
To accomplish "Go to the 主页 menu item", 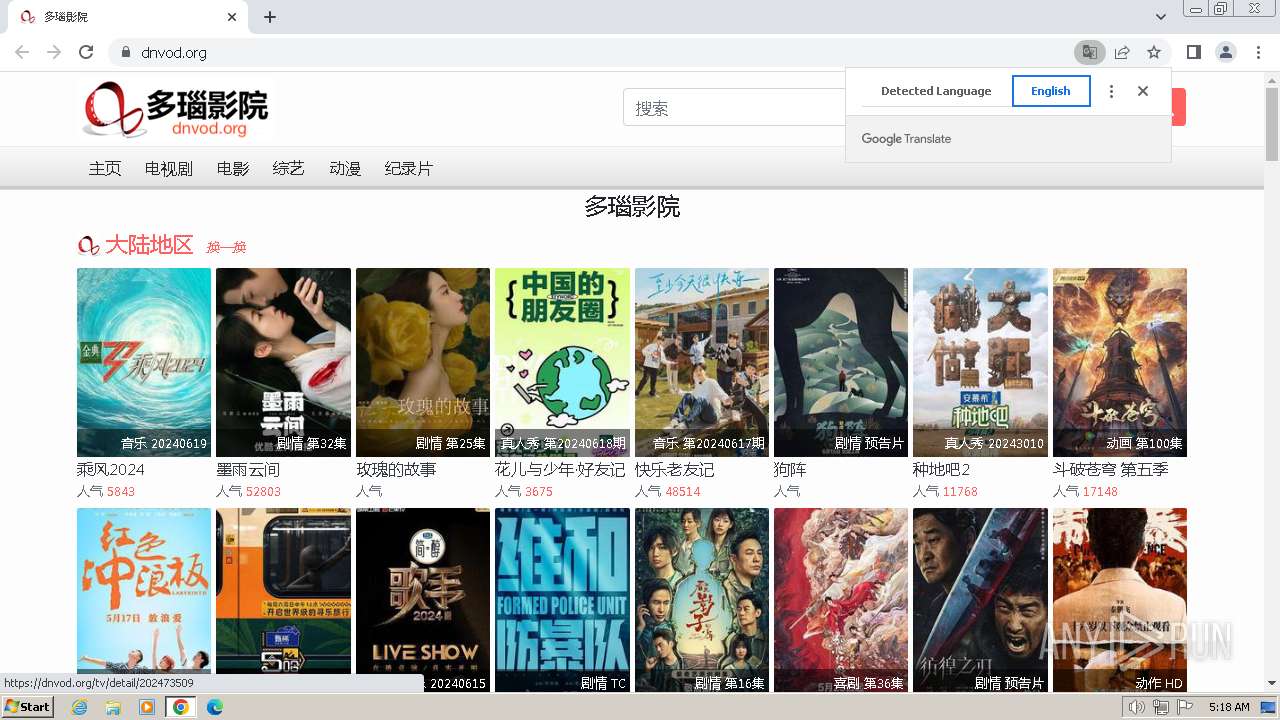I will [x=105, y=169].
